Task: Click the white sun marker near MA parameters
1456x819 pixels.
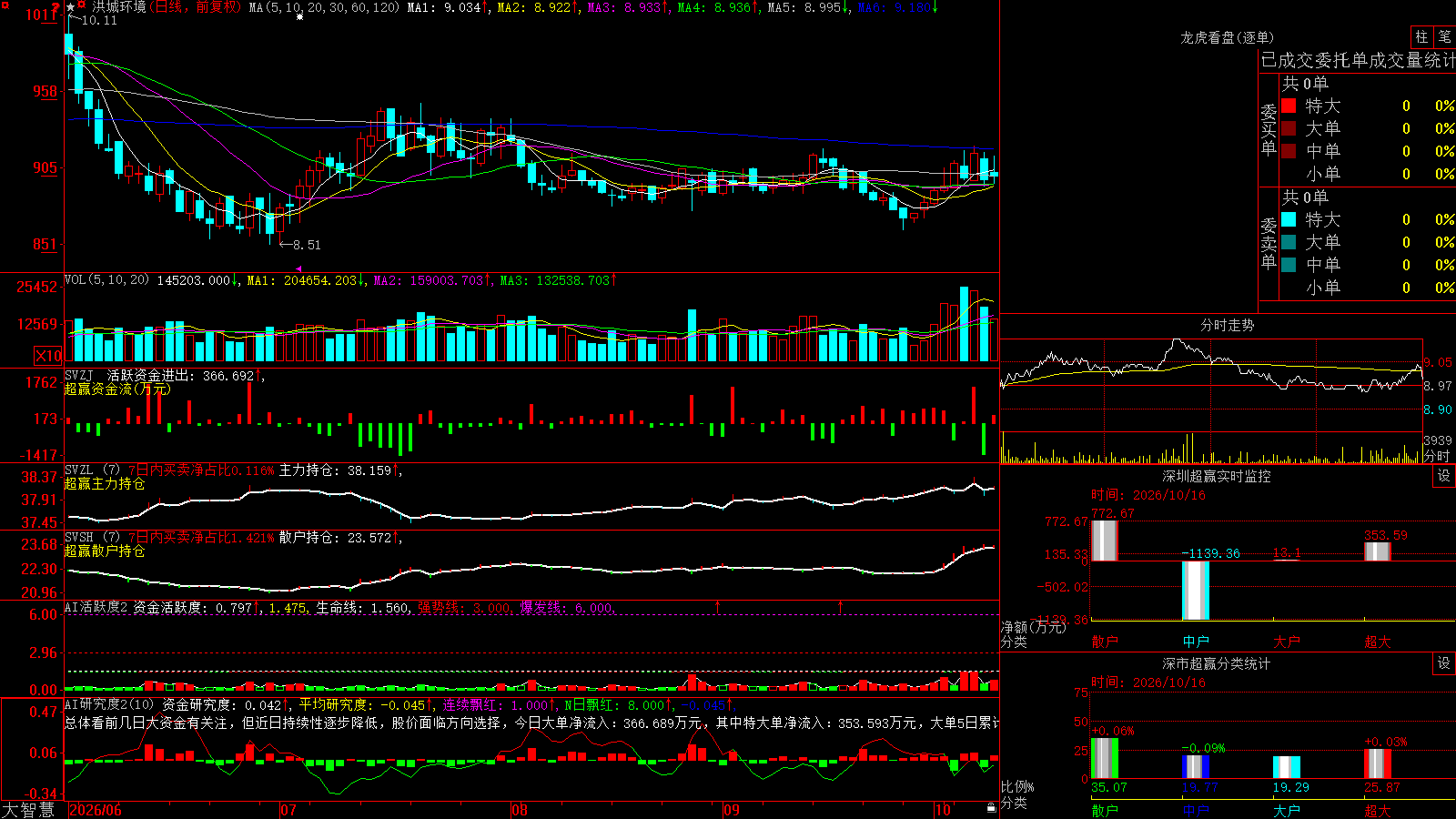Action: coord(299,16)
